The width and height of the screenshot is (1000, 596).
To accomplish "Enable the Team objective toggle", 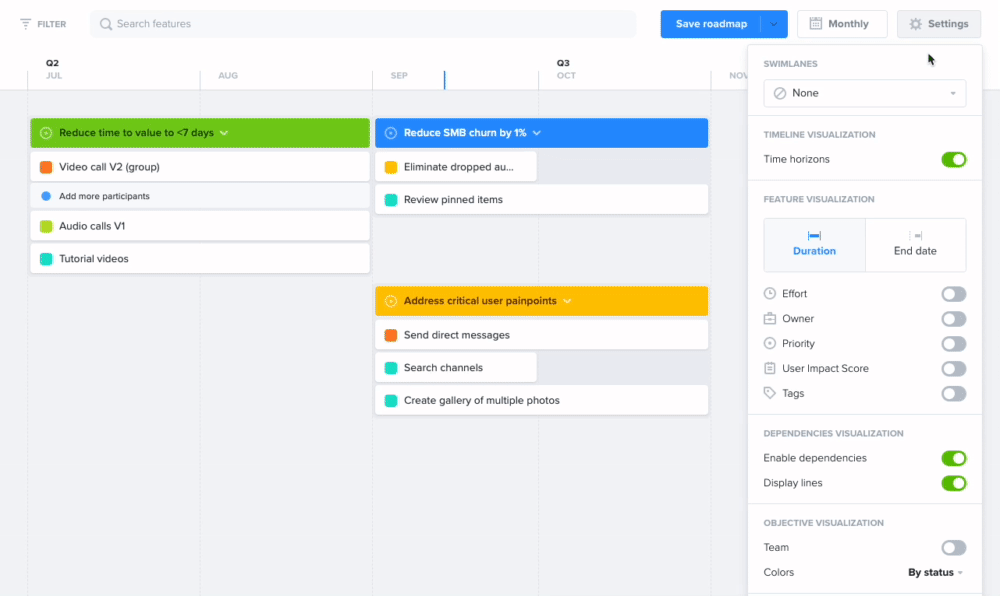I will (x=953, y=548).
